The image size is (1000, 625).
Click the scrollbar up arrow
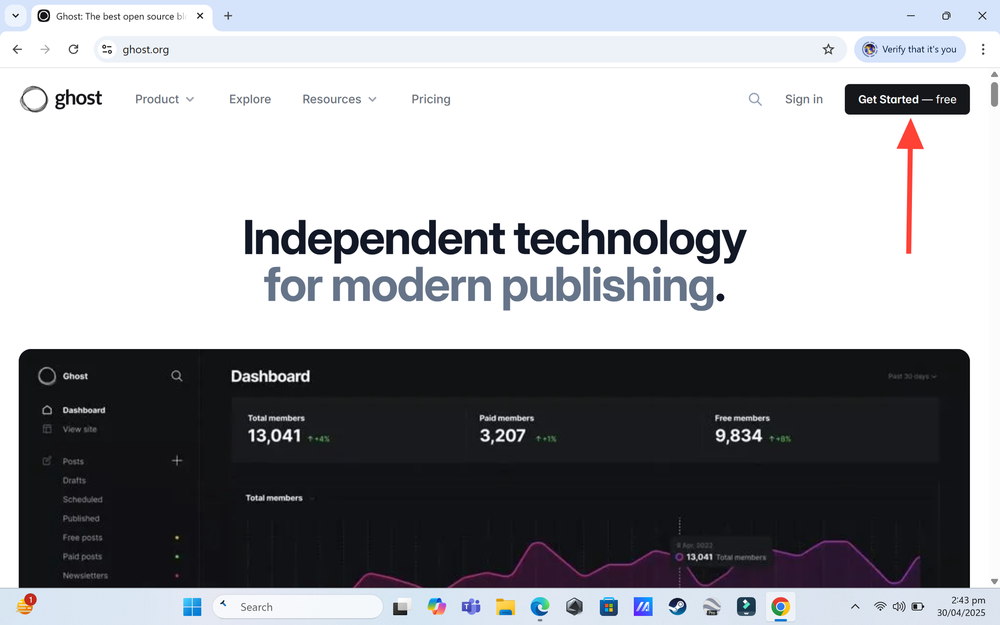coord(994,74)
